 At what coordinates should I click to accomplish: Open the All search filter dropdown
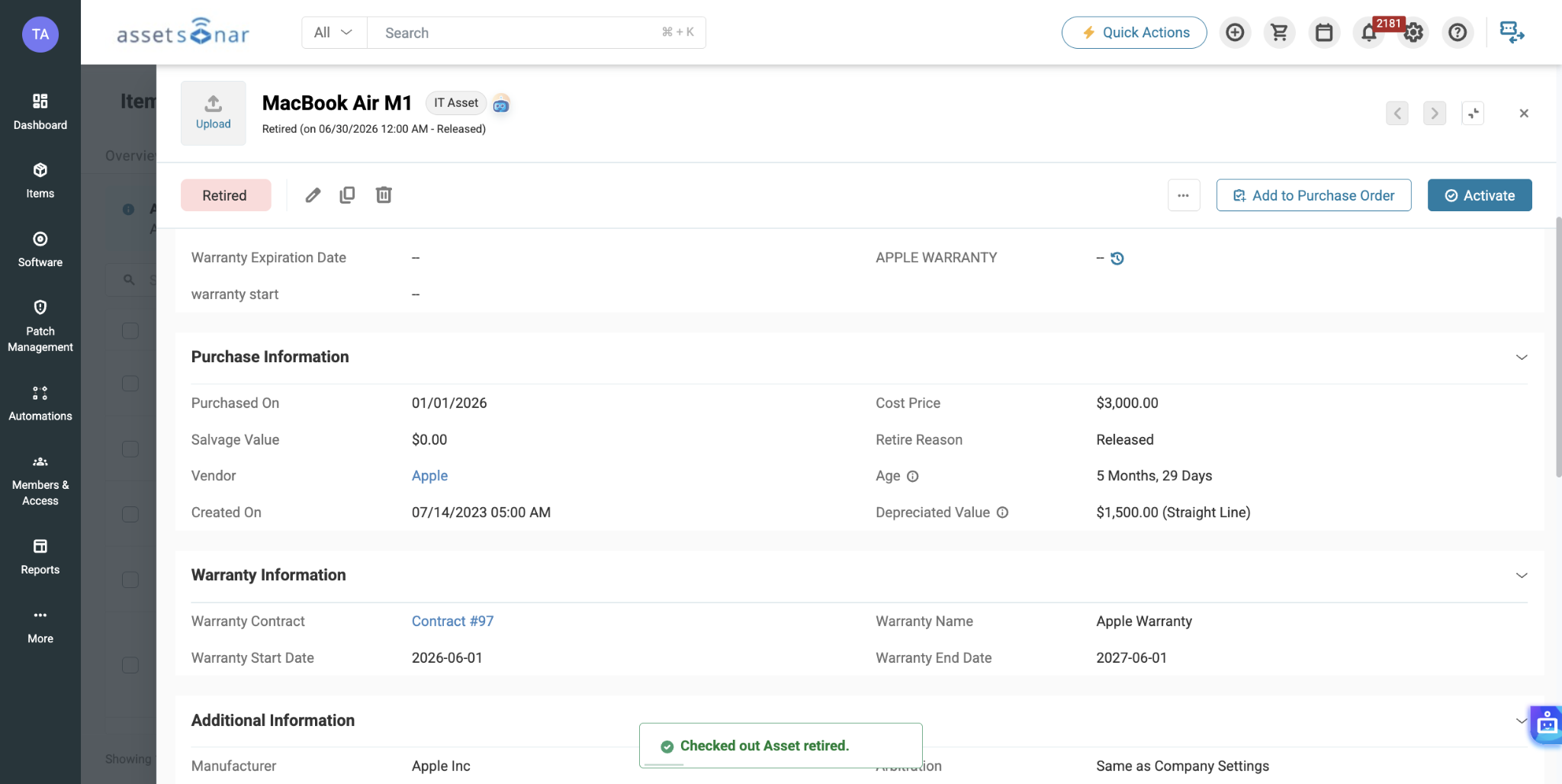[x=334, y=33]
